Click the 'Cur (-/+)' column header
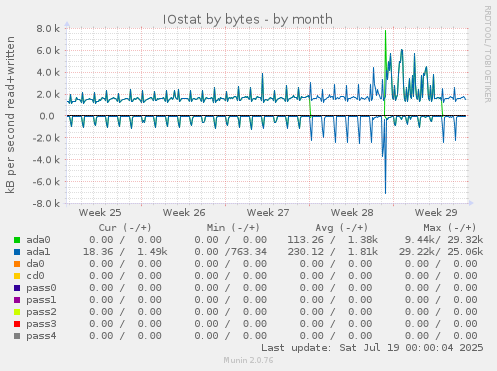 (x=125, y=228)
